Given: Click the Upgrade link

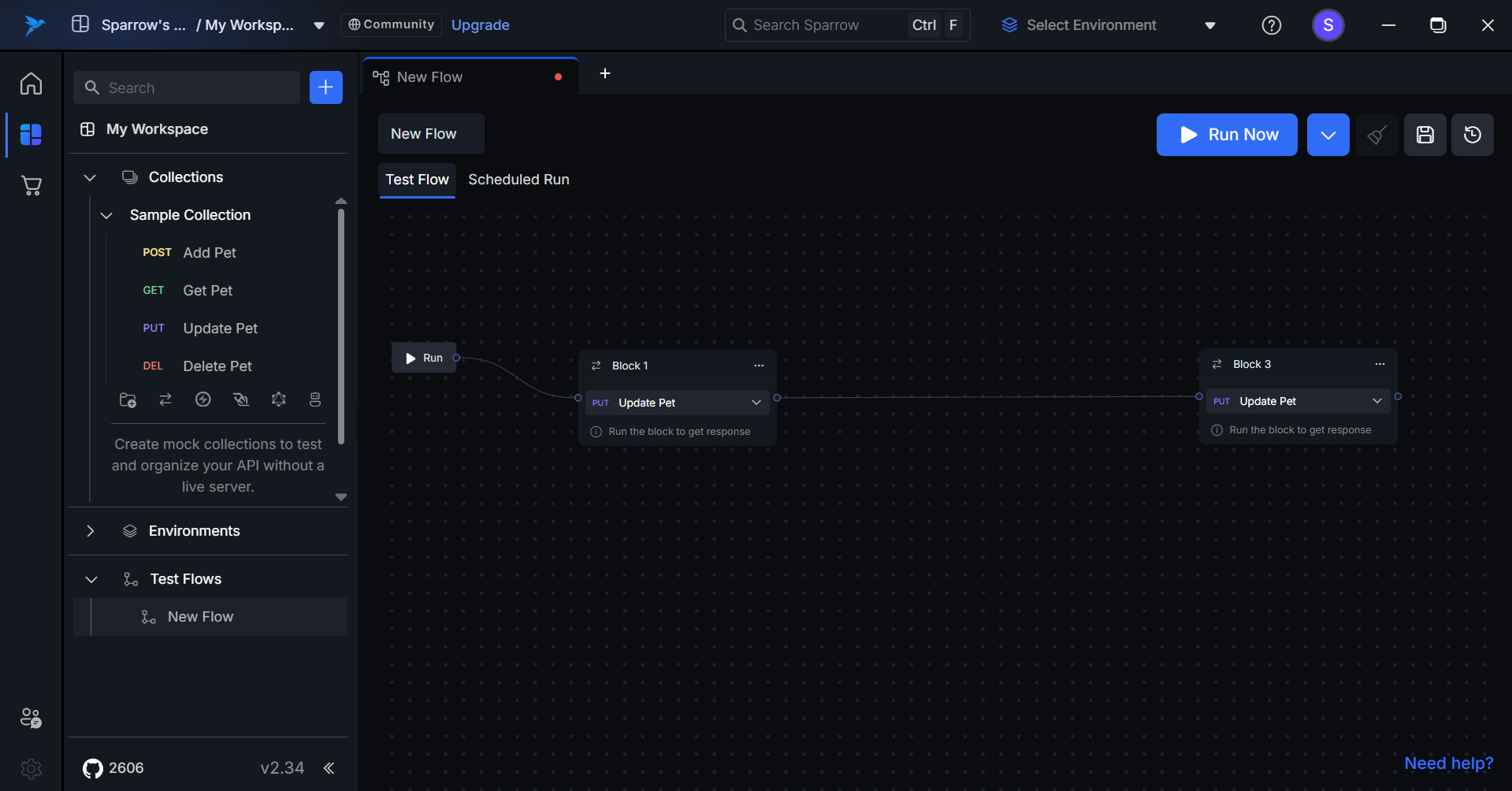Looking at the screenshot, I should 480,25.
